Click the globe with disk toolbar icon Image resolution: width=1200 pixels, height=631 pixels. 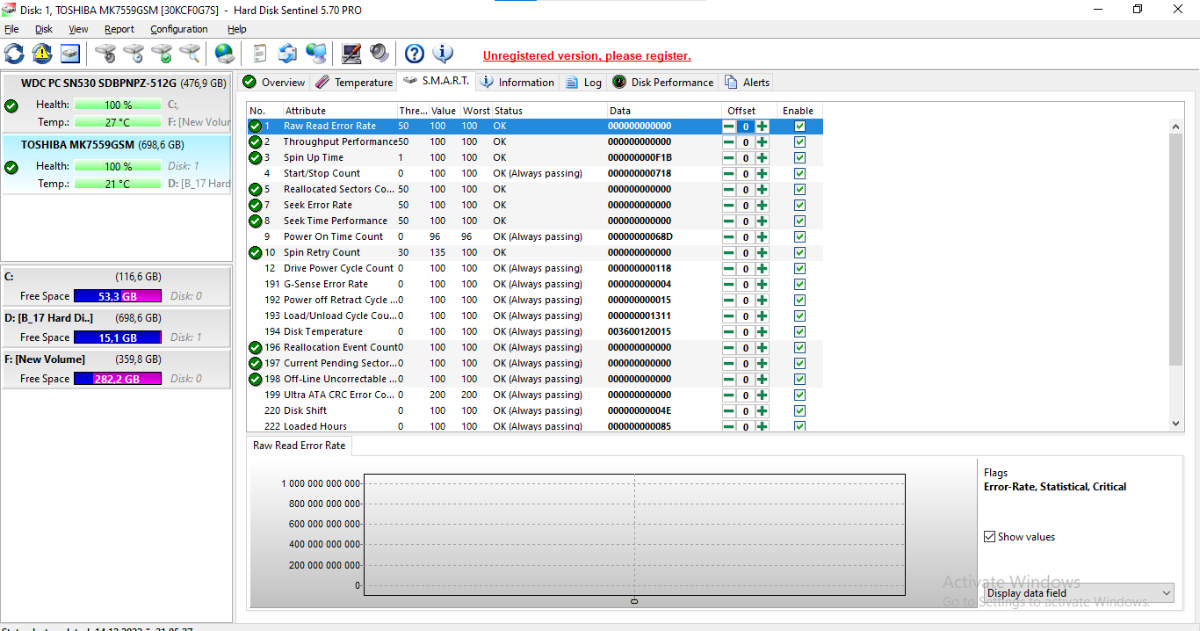tap(224, 53)
